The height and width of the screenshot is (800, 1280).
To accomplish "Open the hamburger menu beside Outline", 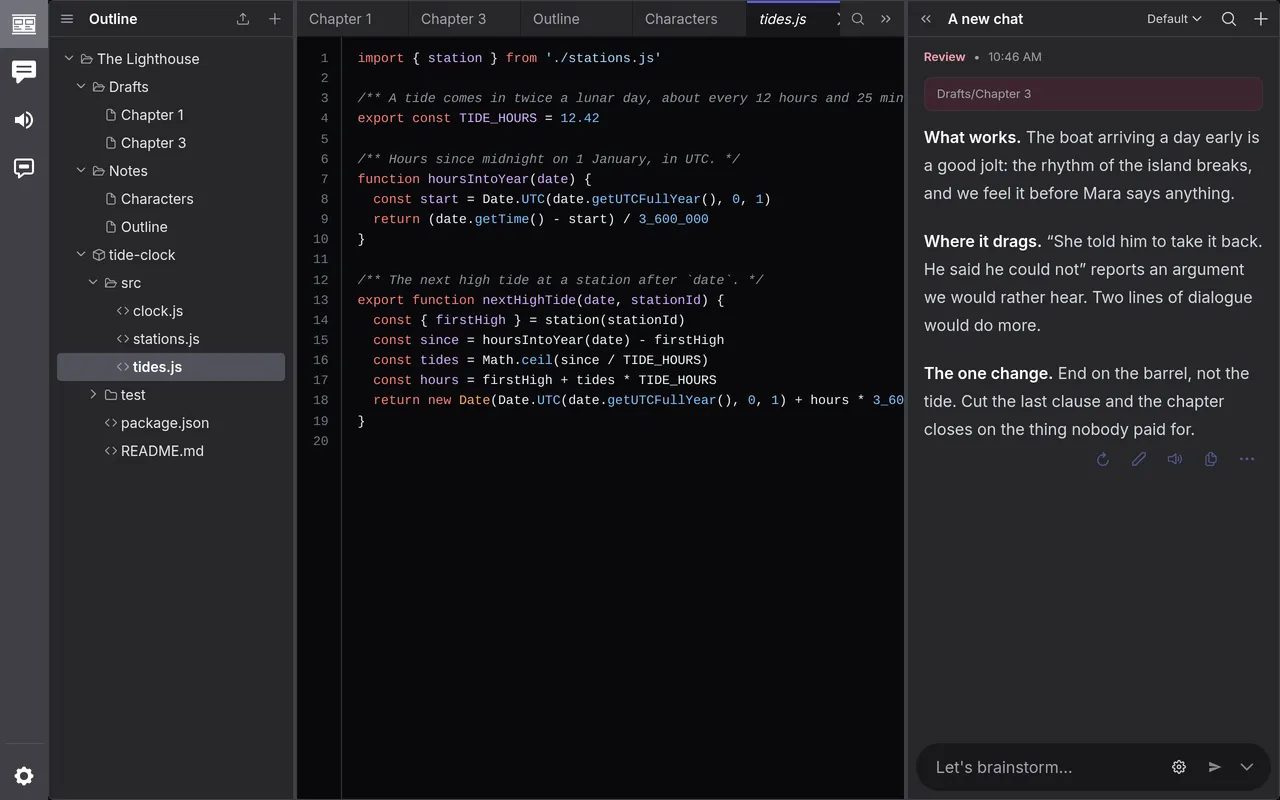I will (67, 19).
